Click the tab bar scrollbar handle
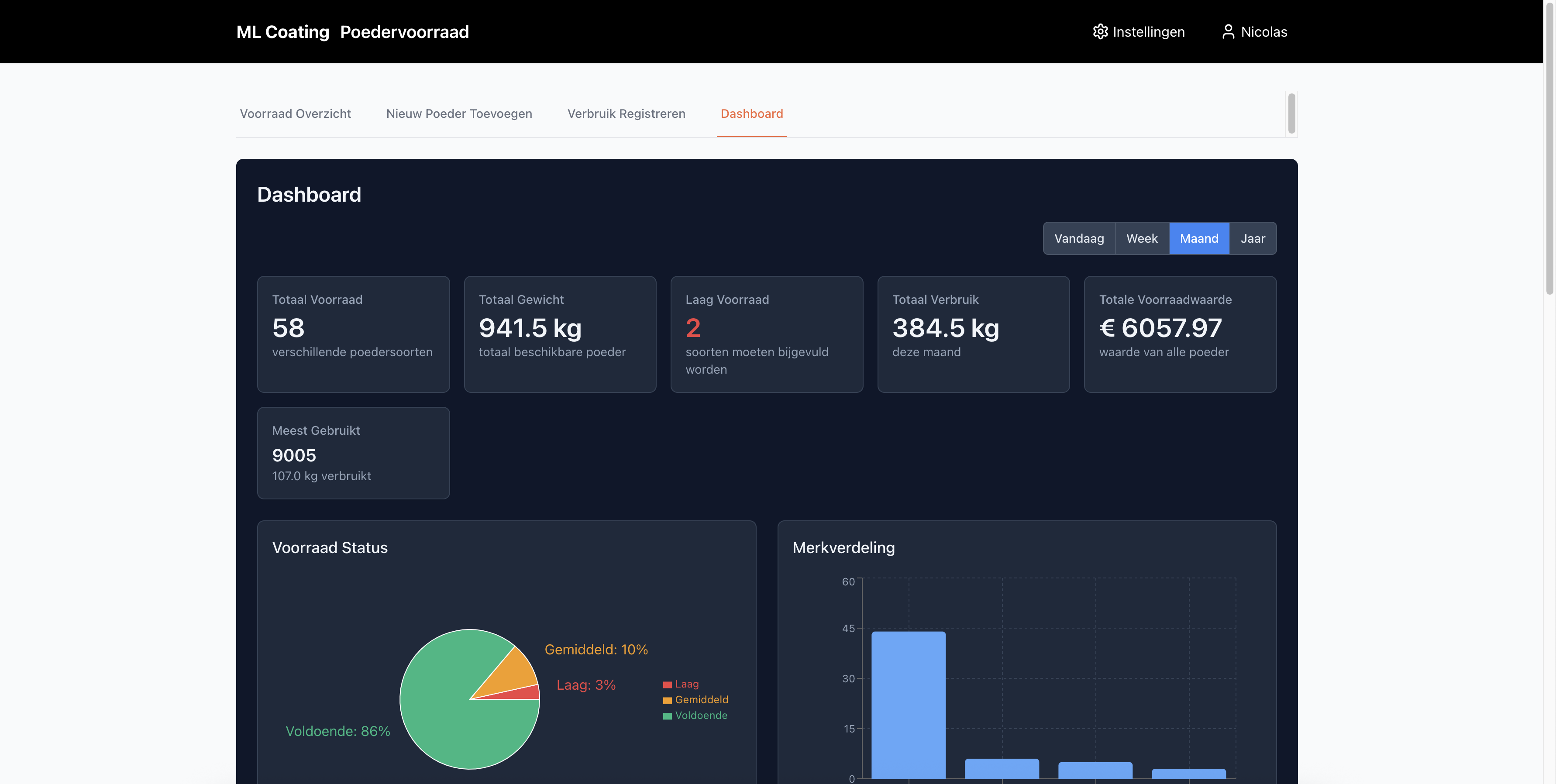The image size is (1556, 784). (x=1291, y=113)
